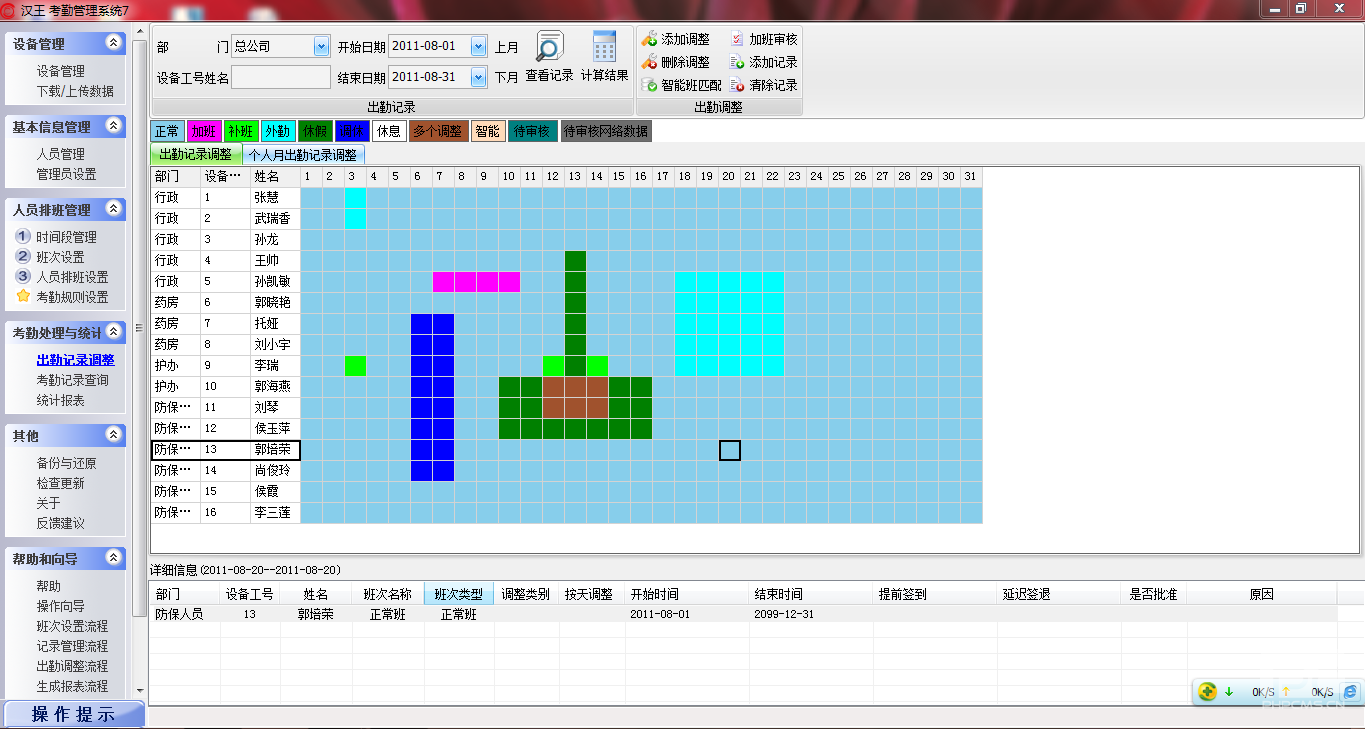Open 加班审核 in the adjustment toolbar
This screenshot has width=1365, height=729.
737,39
